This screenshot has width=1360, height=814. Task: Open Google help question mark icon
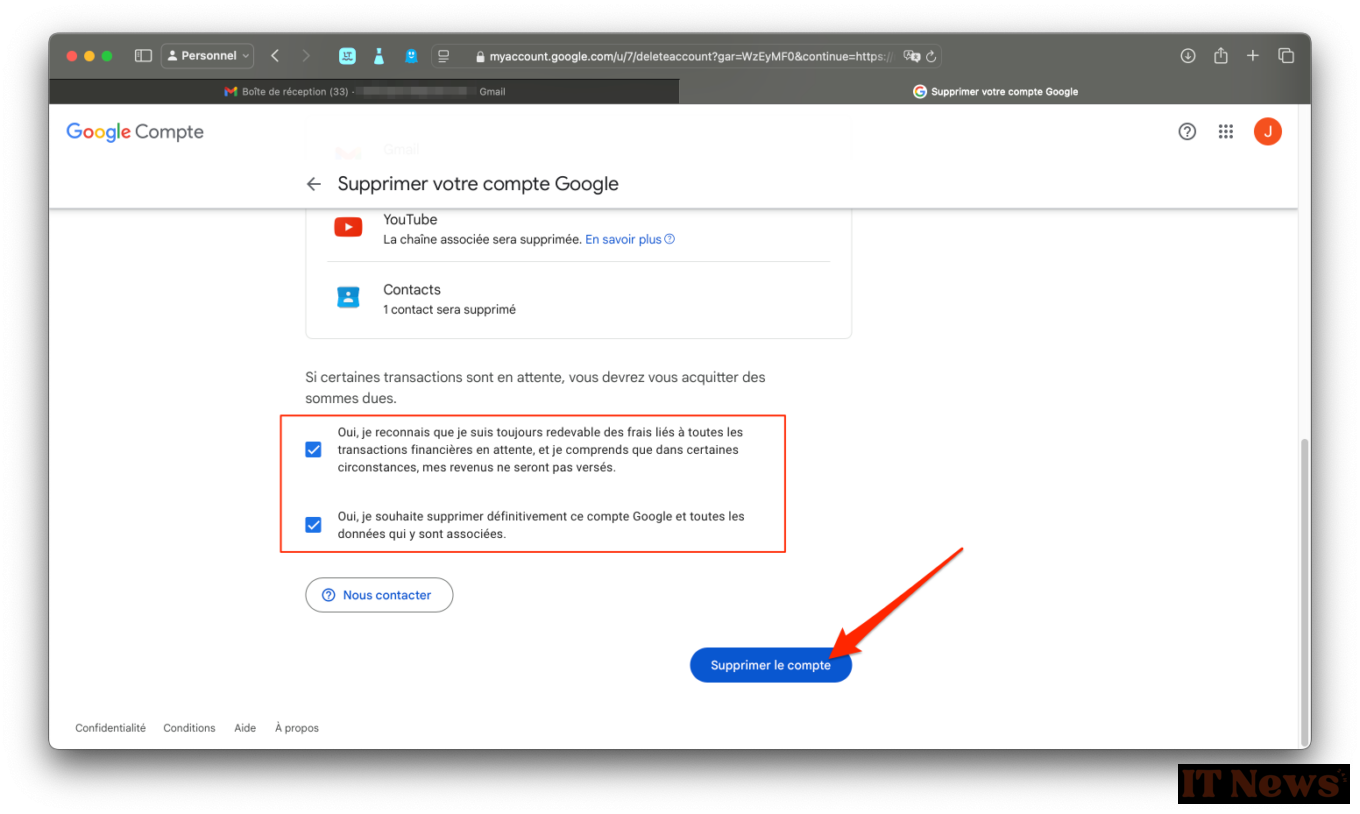coord(1187,131)
